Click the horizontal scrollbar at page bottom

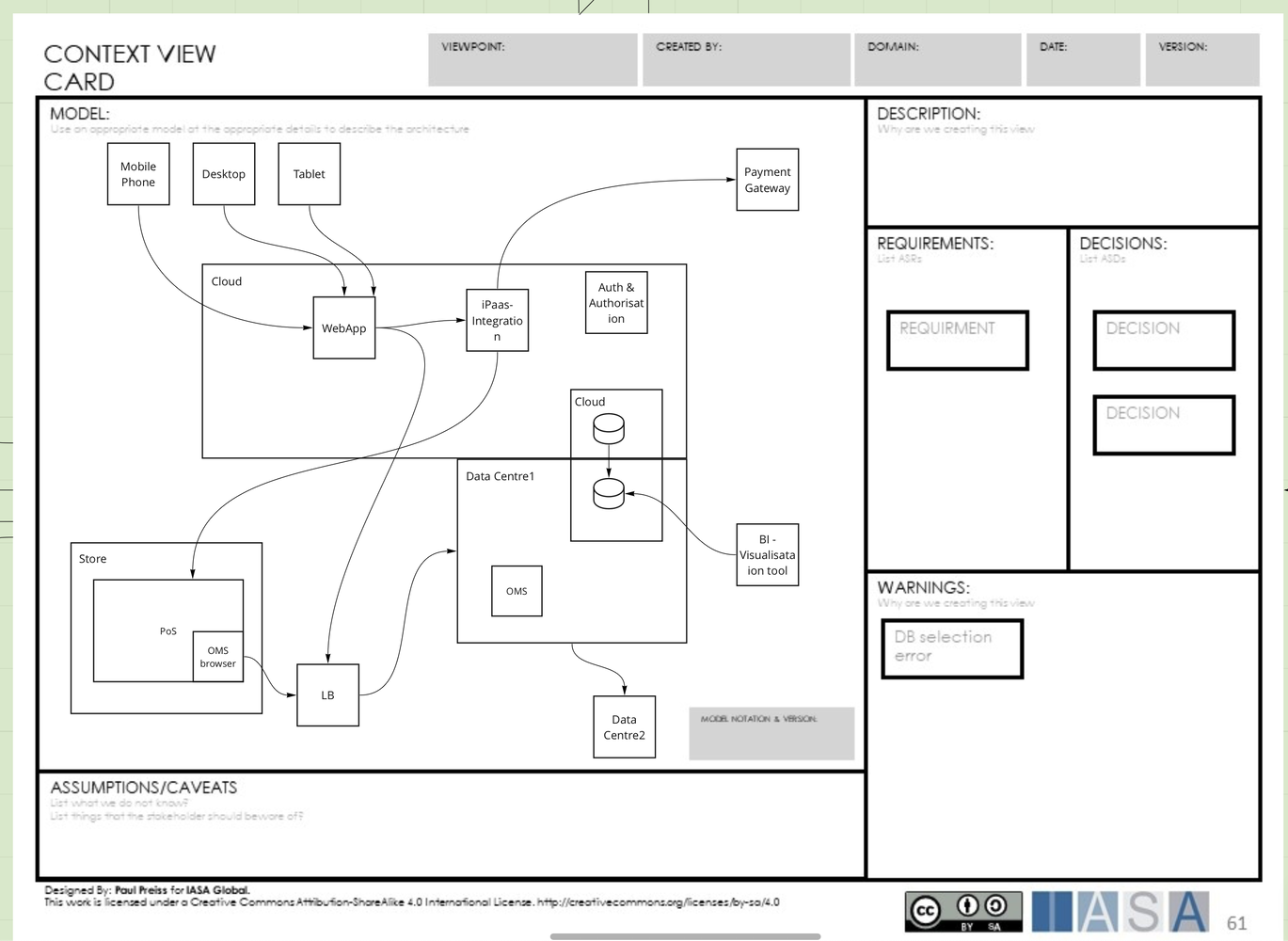(685, 935)
